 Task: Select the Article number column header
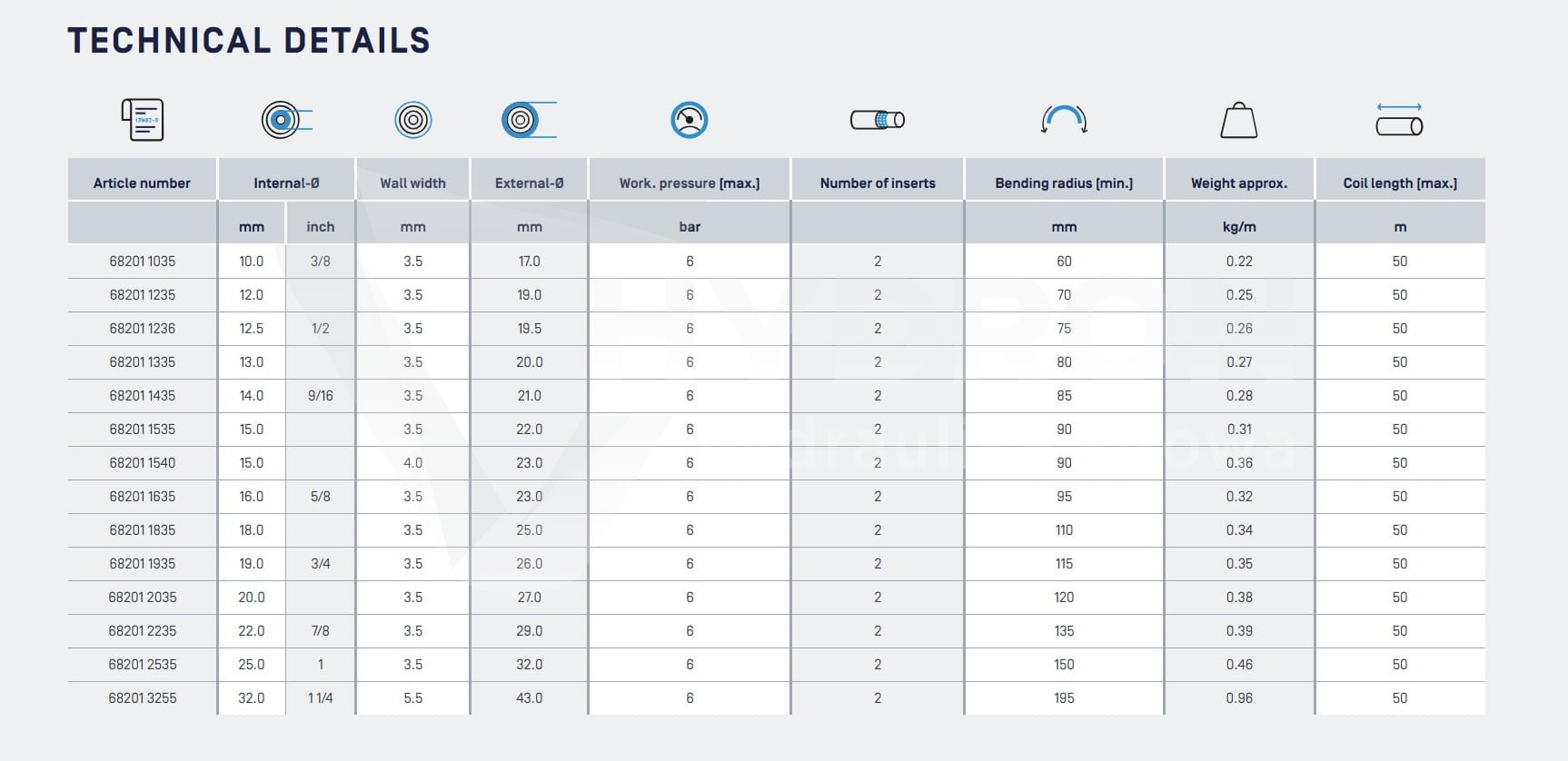tap(143, 183)
